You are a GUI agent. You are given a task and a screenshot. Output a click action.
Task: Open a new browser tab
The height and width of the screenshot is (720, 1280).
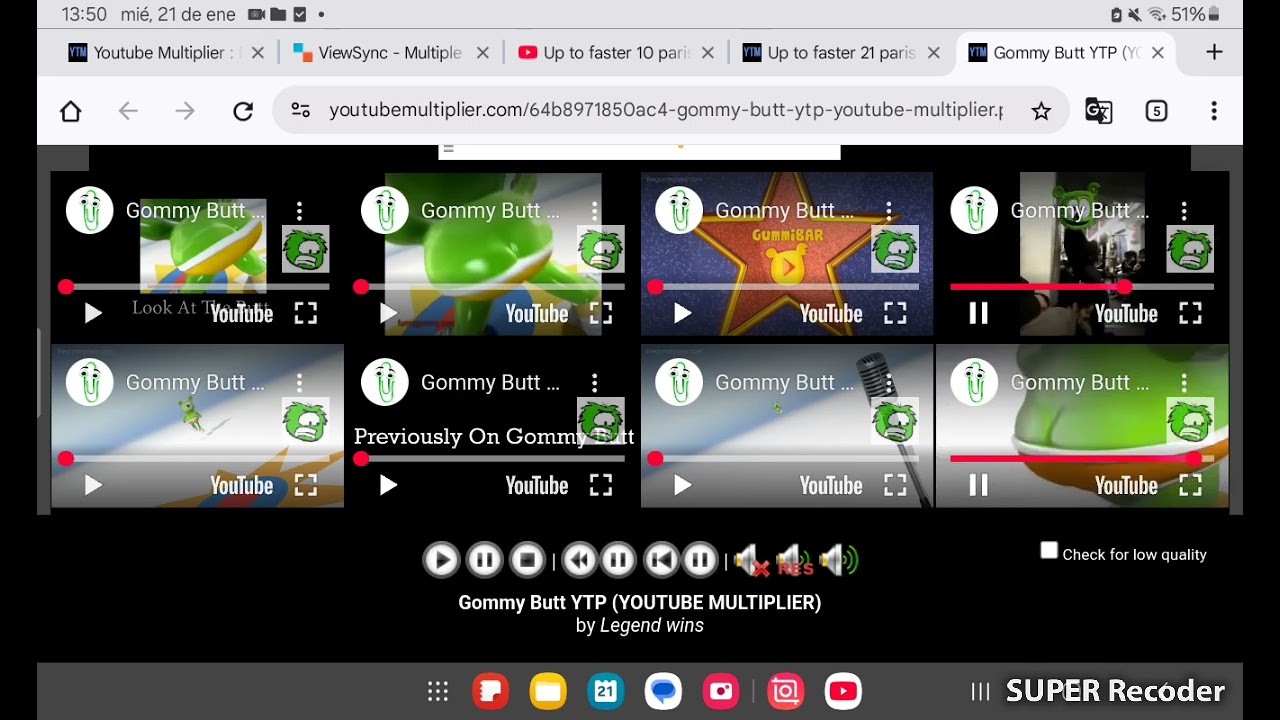click(x=1214, y=53)
